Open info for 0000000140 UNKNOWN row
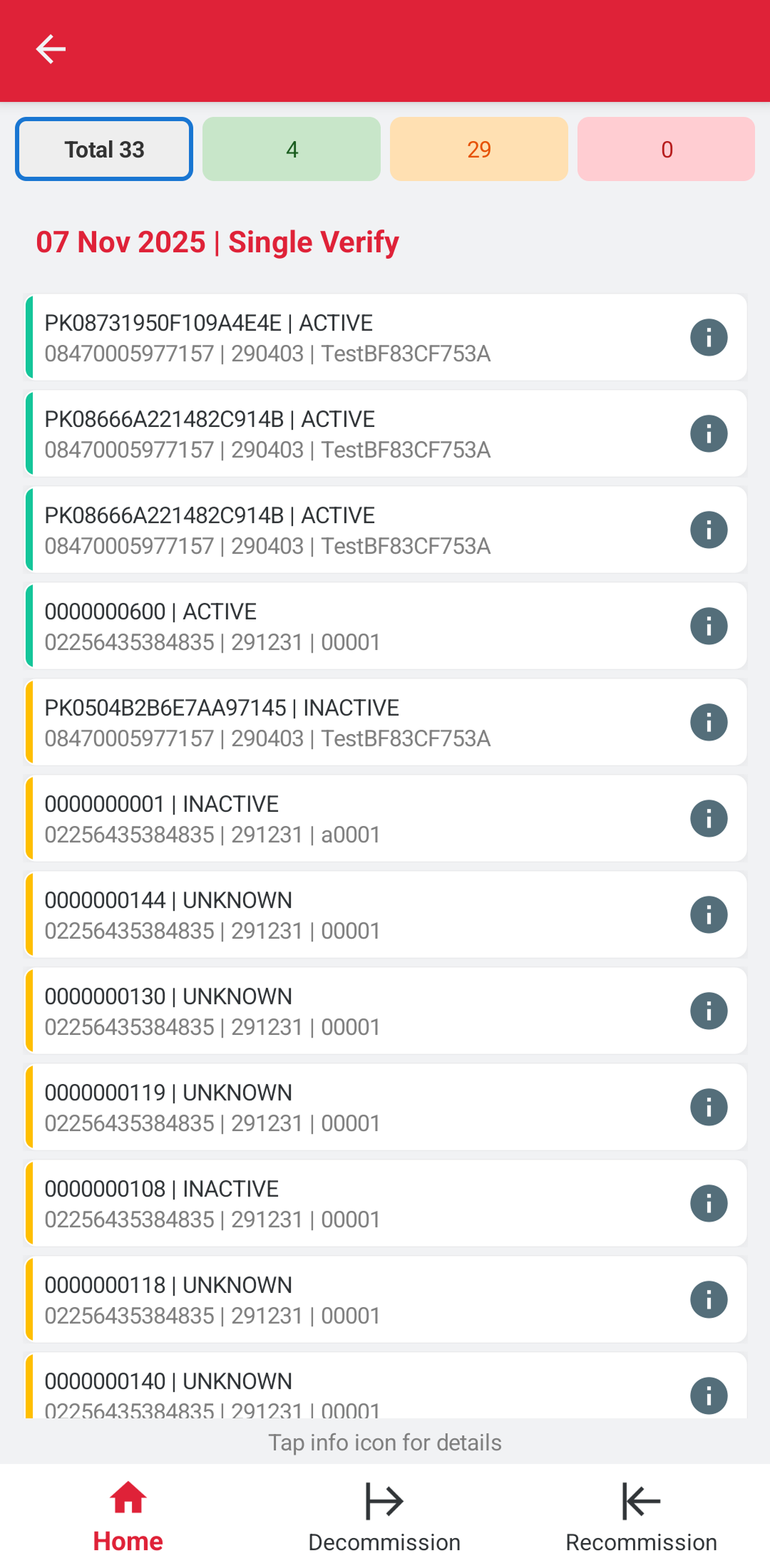This screenshot has width=770, height=1568. tap(709, 1395)
